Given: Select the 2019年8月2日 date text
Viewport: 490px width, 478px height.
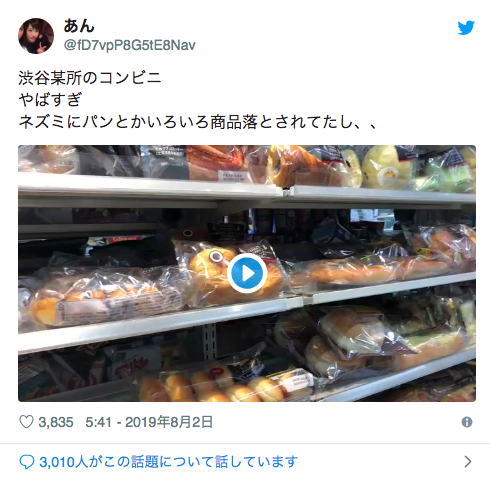Looking at the screenshot, I should [x=169, y=422].
